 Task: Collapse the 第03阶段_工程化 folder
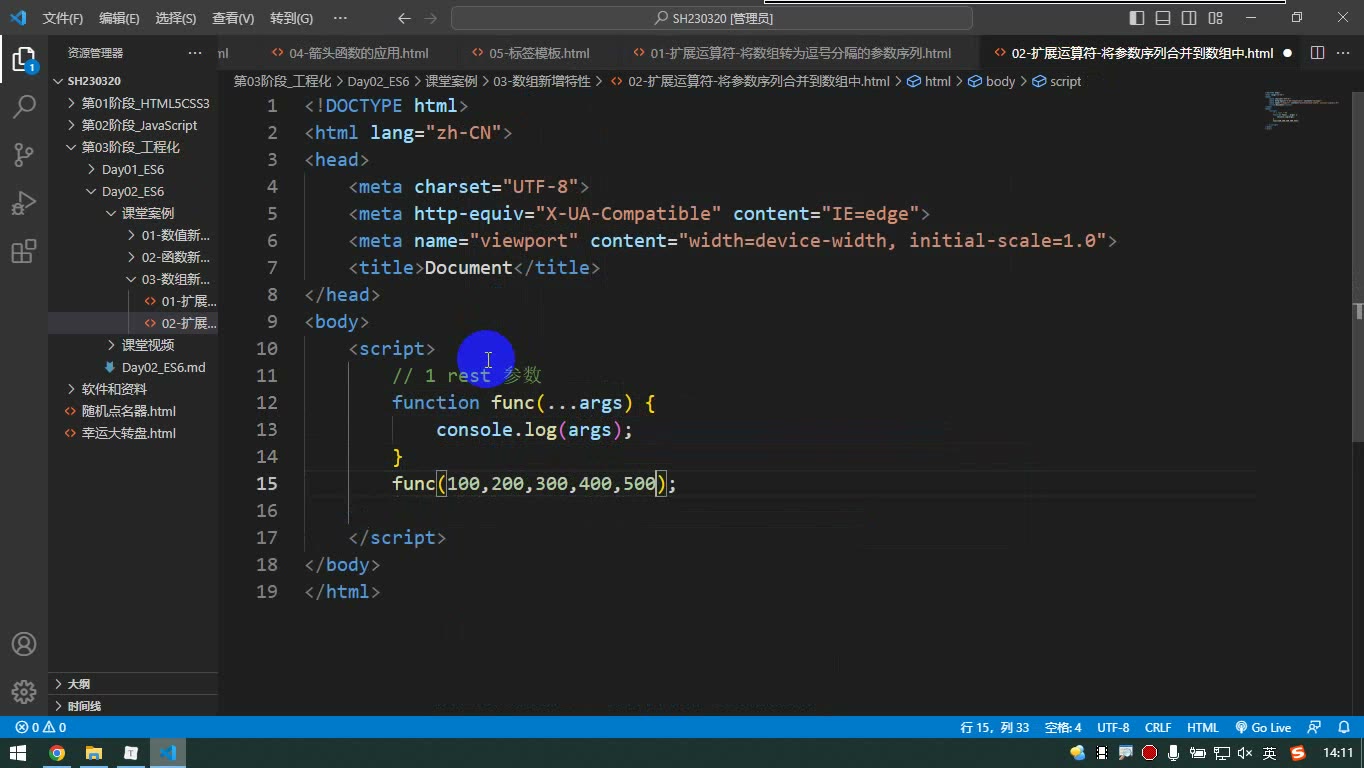point(133,147)
